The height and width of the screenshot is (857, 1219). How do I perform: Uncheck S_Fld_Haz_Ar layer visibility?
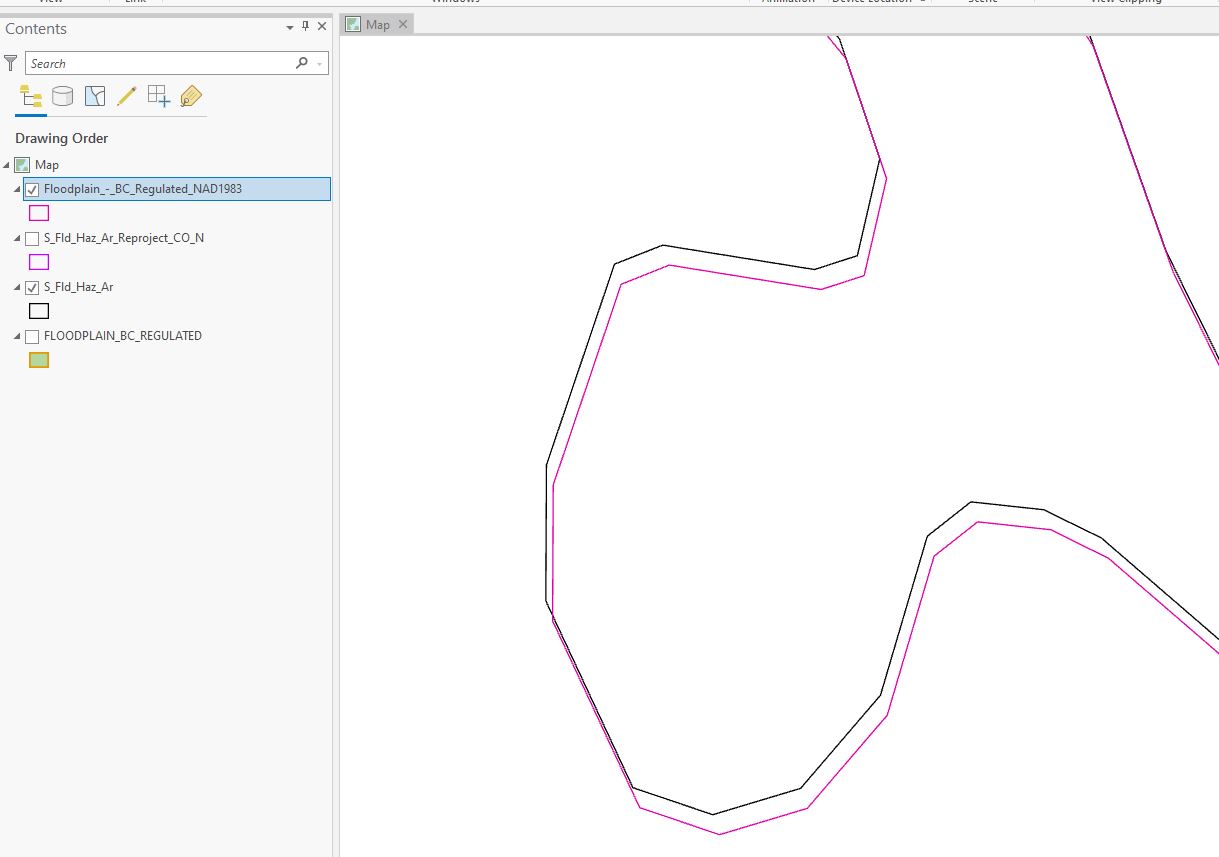click(x=32, y=288)
